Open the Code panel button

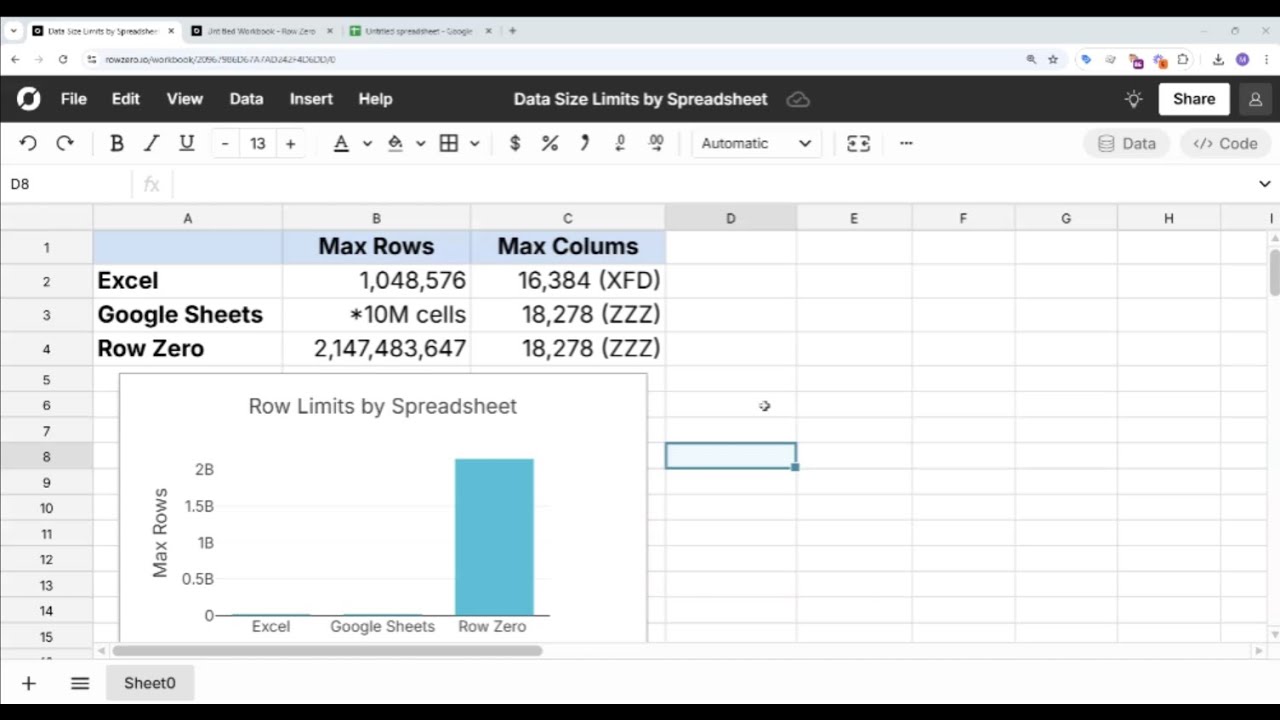click(x=1225, y=143)
